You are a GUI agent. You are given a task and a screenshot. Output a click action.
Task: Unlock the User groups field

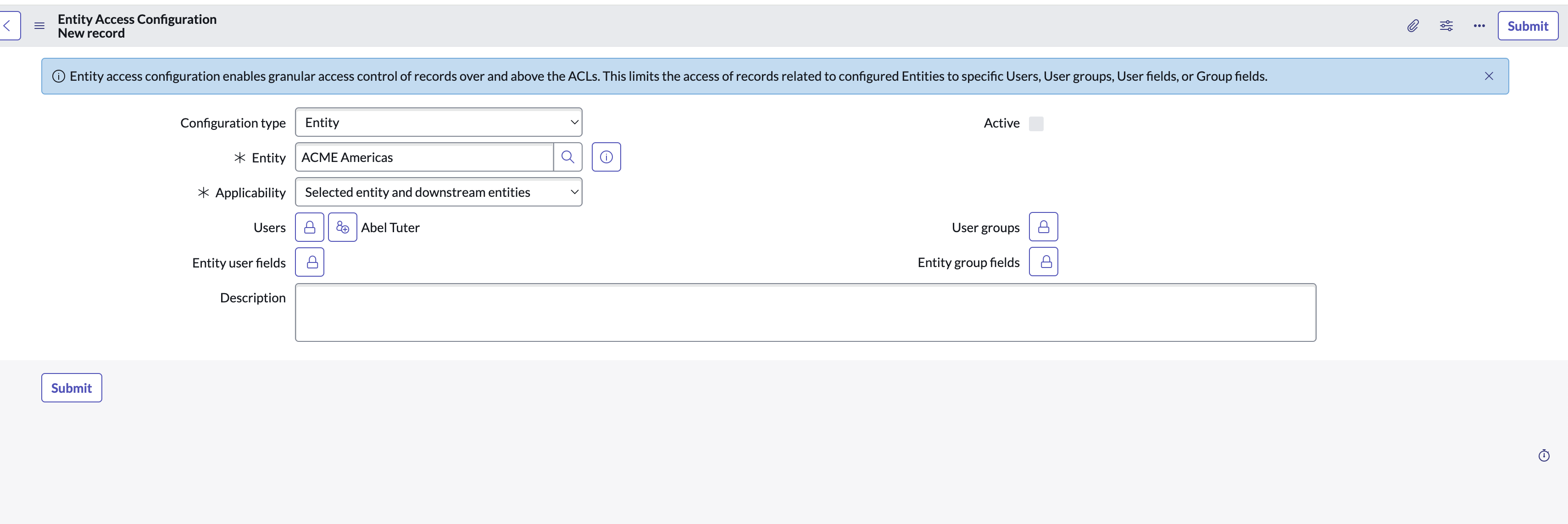1043,227
